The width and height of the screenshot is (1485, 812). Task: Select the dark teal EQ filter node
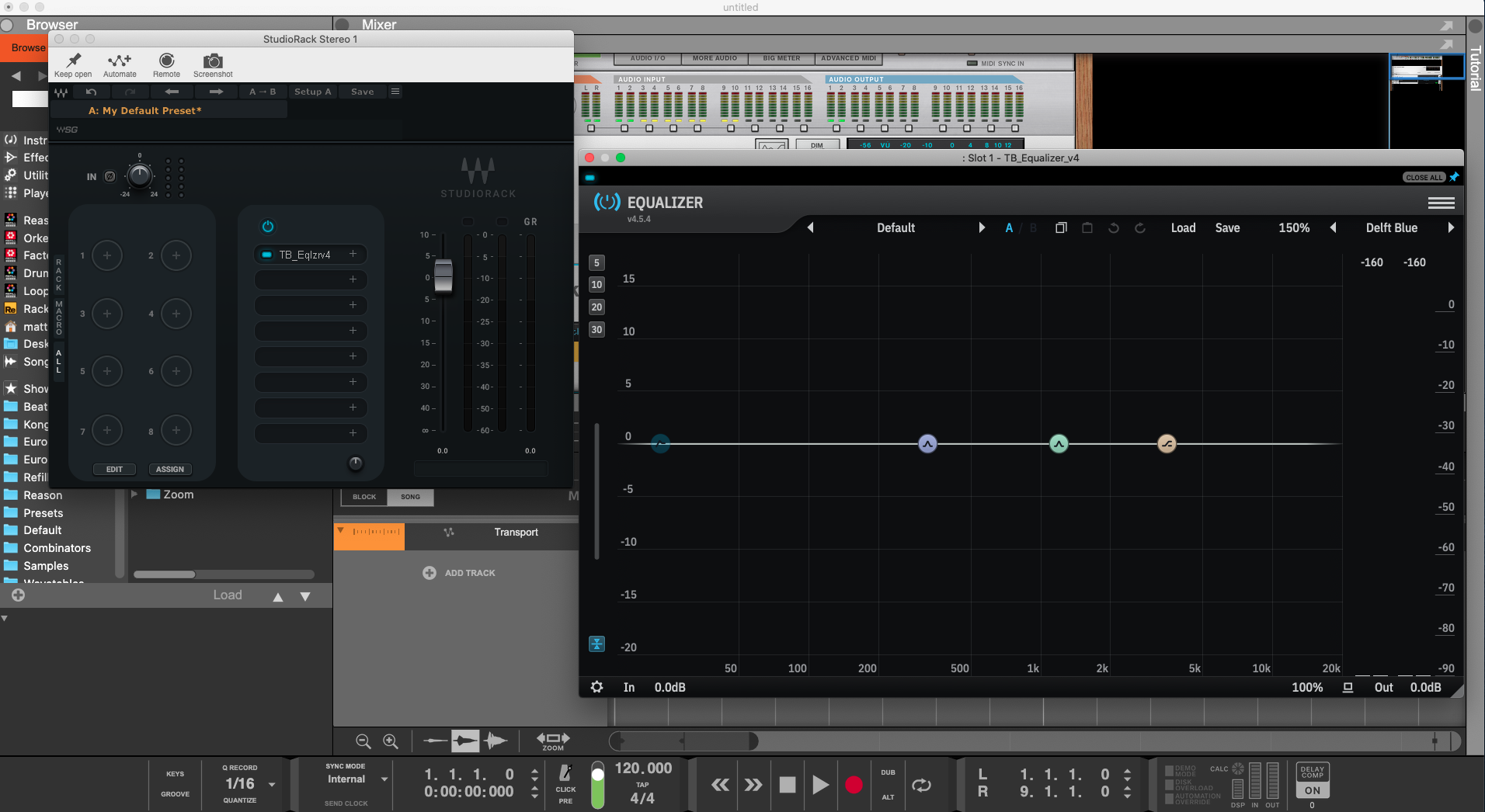pos(660,443)
